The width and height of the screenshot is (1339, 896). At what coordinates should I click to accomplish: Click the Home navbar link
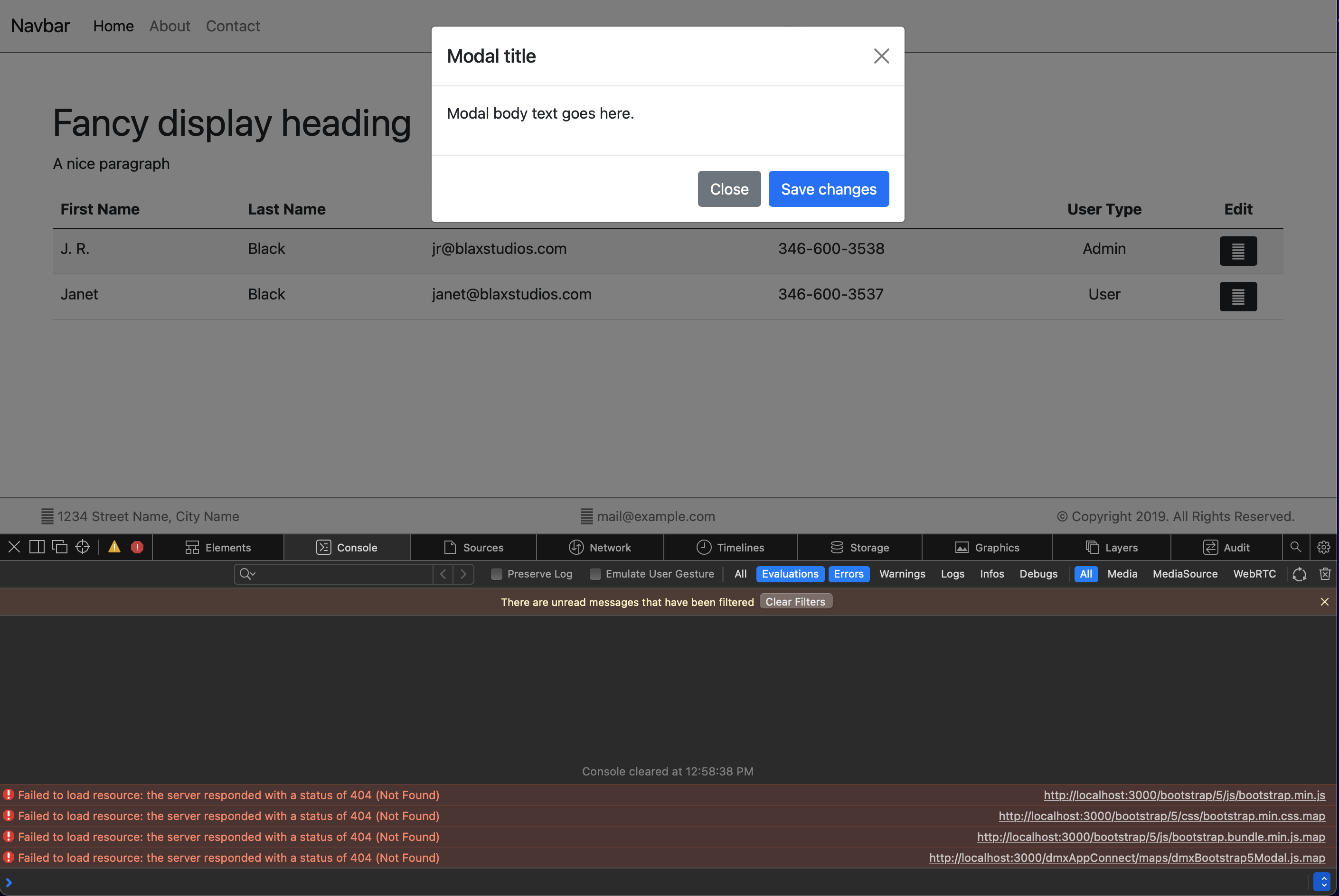[113, 26]
